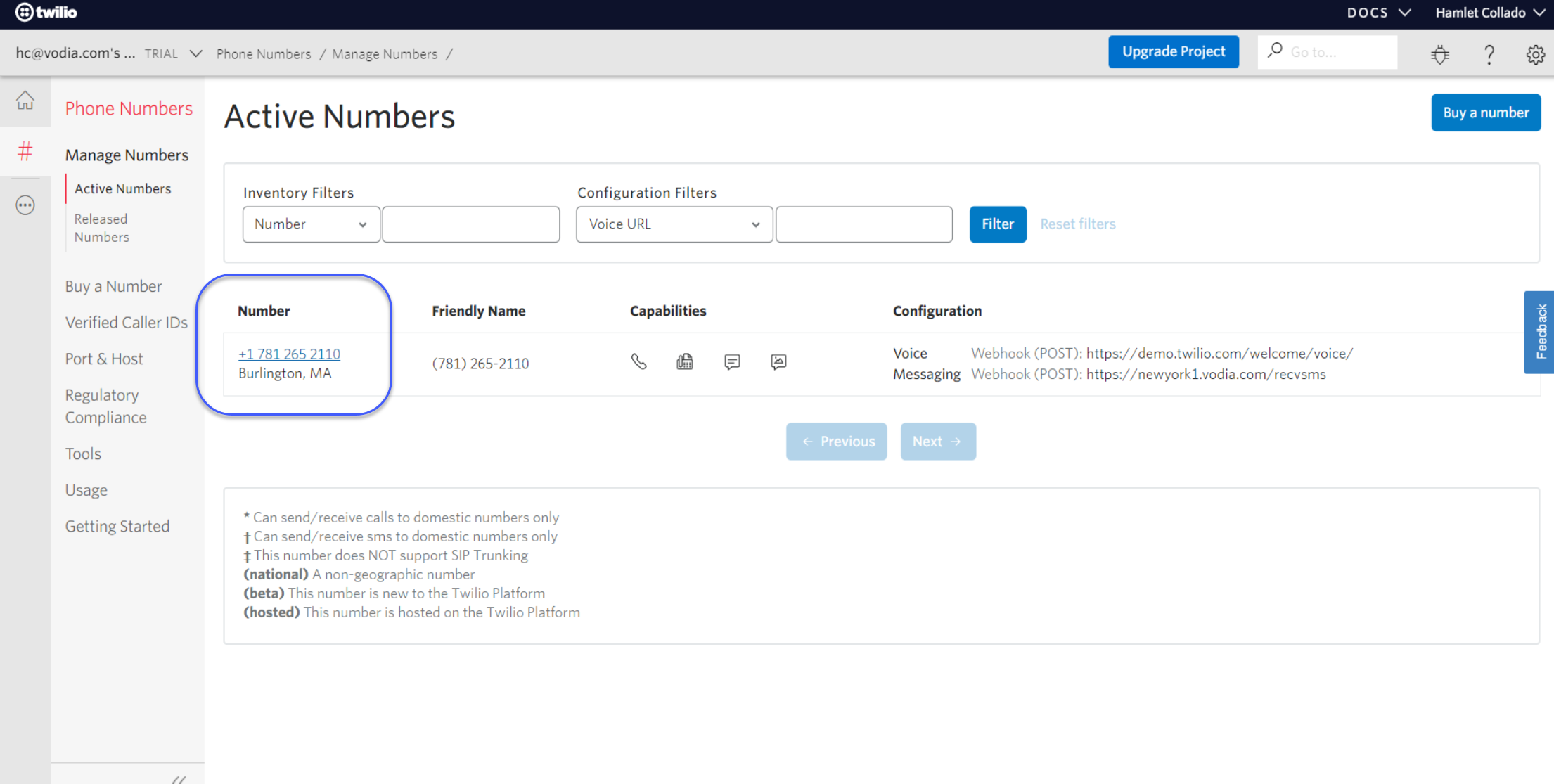
Task: Open the Home icon in sidebar
Action: [25, 101]
